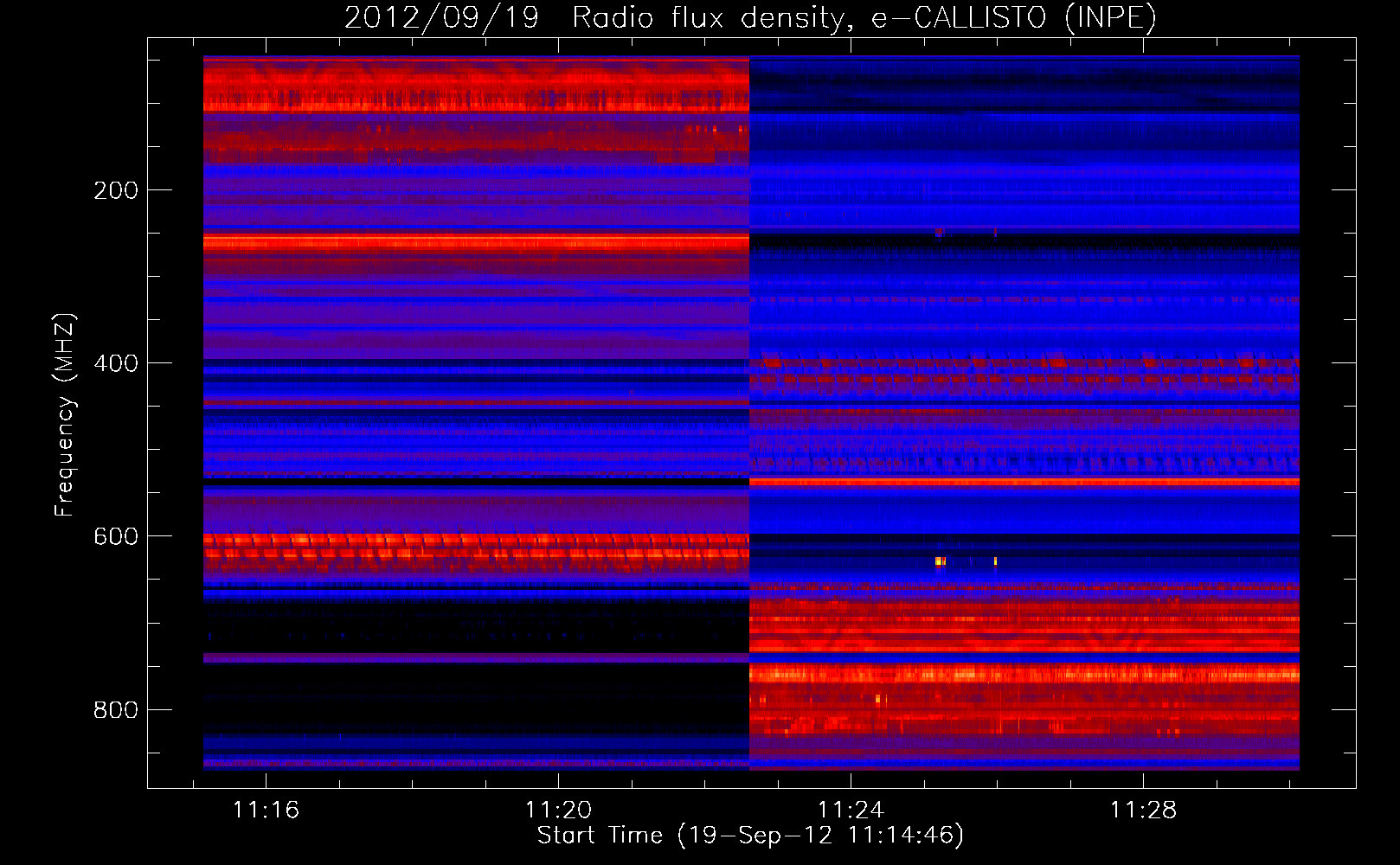The image size is (1400, 865).
Task: Click the 800 frequency tick label
Action: (x=116, y=709)
